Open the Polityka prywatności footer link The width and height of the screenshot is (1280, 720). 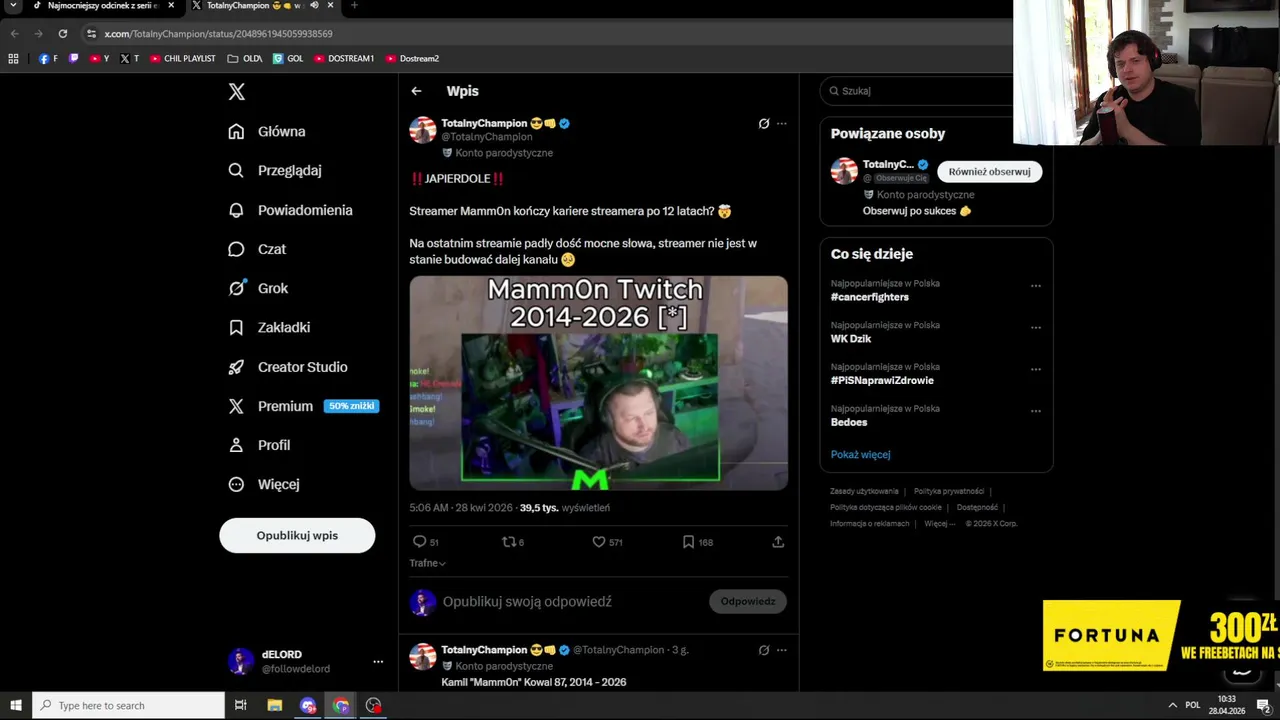(x=949, y=491)
